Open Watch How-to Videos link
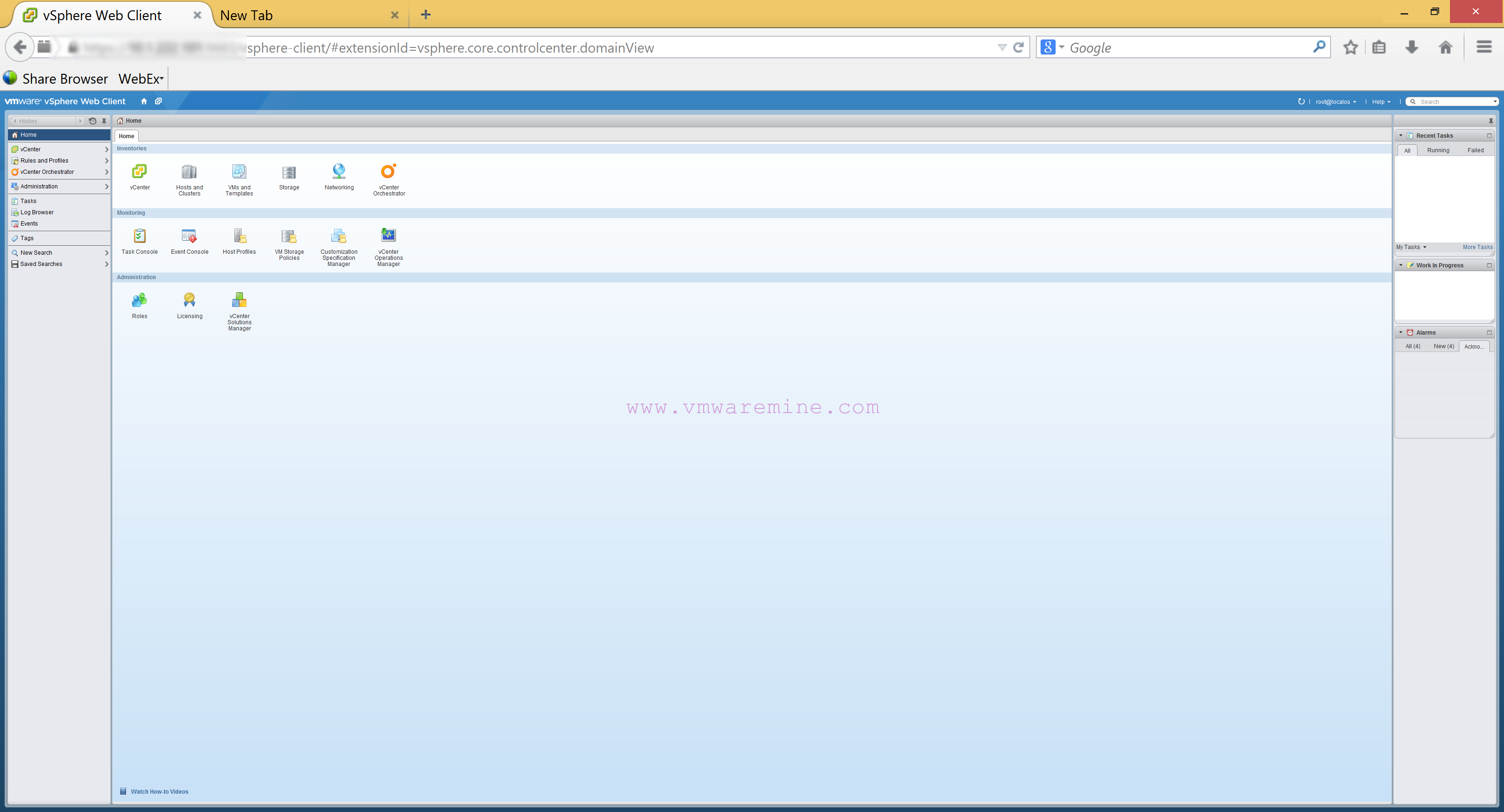The height and width of the screenshot is (812, 1504). coord(159,792)
